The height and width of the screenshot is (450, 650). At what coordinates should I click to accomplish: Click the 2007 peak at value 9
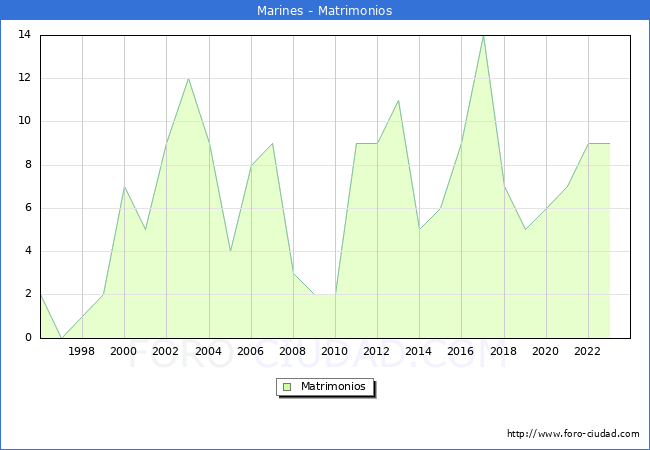tap(272, 144)
